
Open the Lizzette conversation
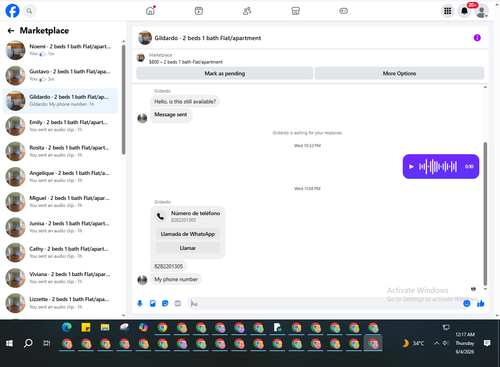(x=60, y=303)
